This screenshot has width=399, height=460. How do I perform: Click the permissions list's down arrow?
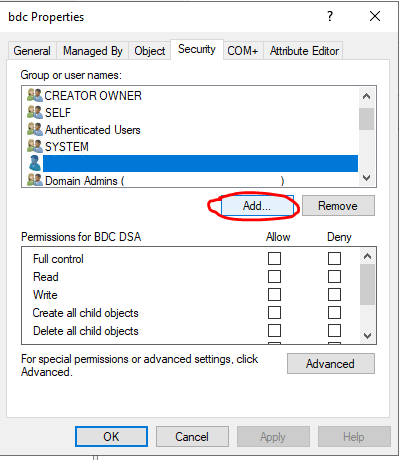pyautogui.click(x=367, y=335)
